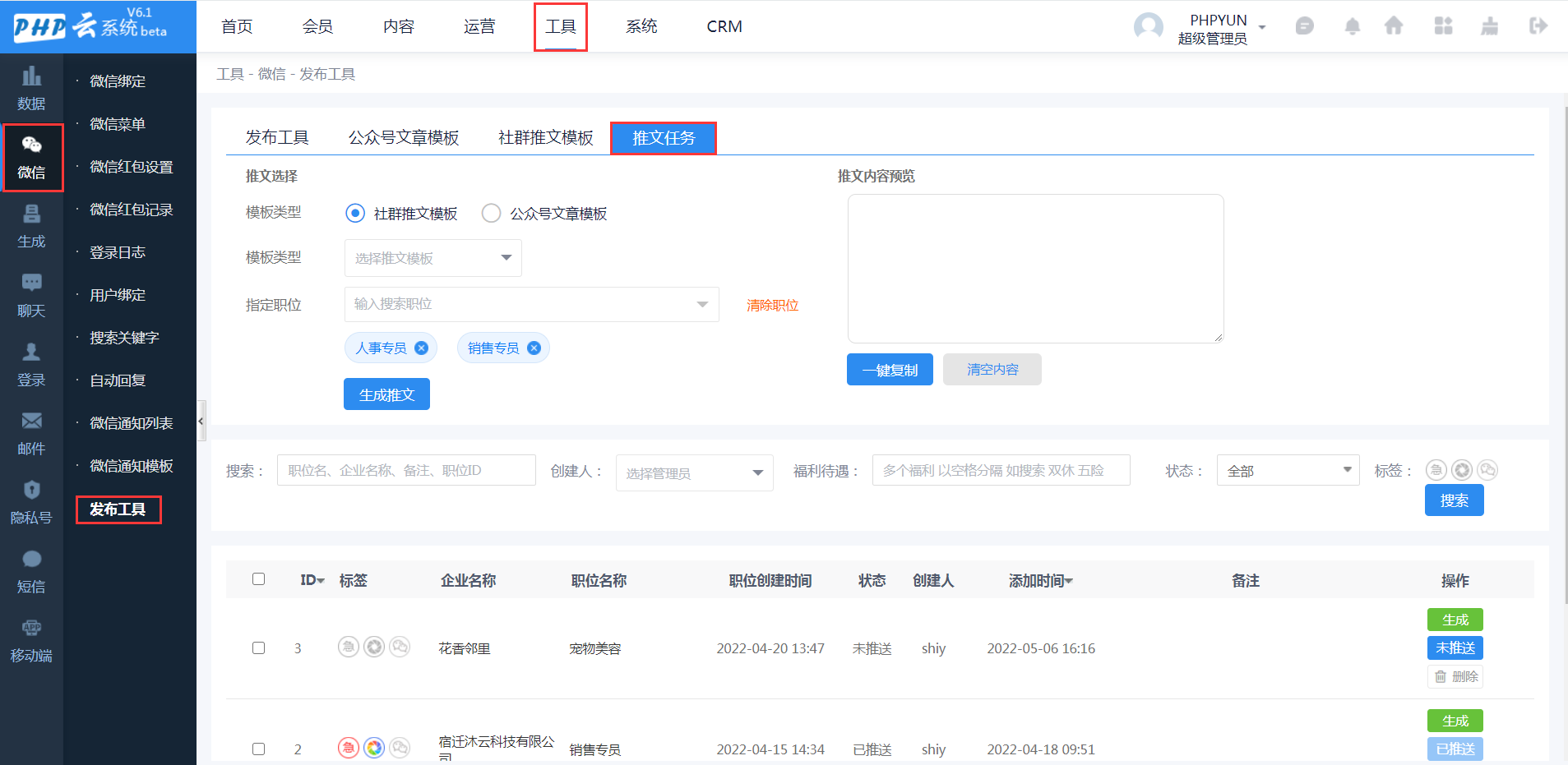The width and height of the screenshot is (1568, 765).
Task: Switch to the 发布工具 tab
Action: pyautogui.click(x=277, y=137)
